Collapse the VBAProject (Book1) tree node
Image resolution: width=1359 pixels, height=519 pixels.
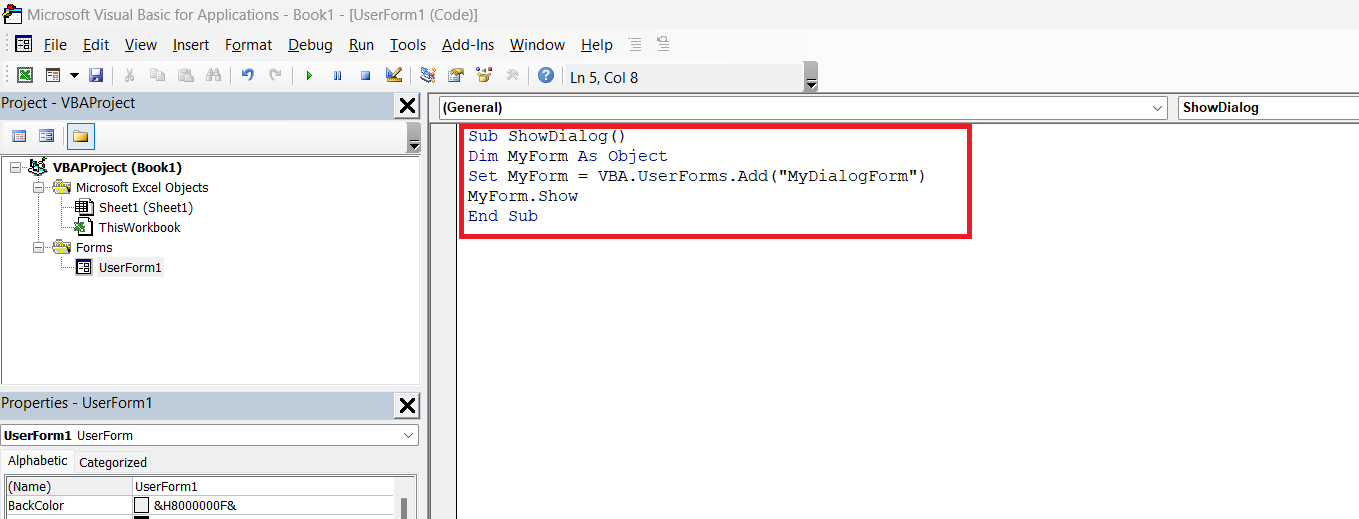(x=15, y=167)
